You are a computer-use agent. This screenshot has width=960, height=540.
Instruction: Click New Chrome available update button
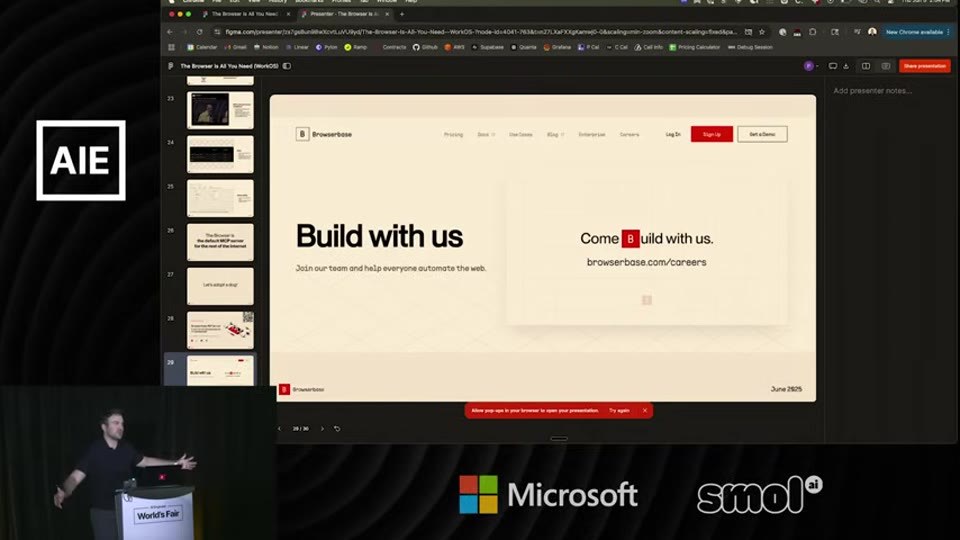(x=917, y=32)
